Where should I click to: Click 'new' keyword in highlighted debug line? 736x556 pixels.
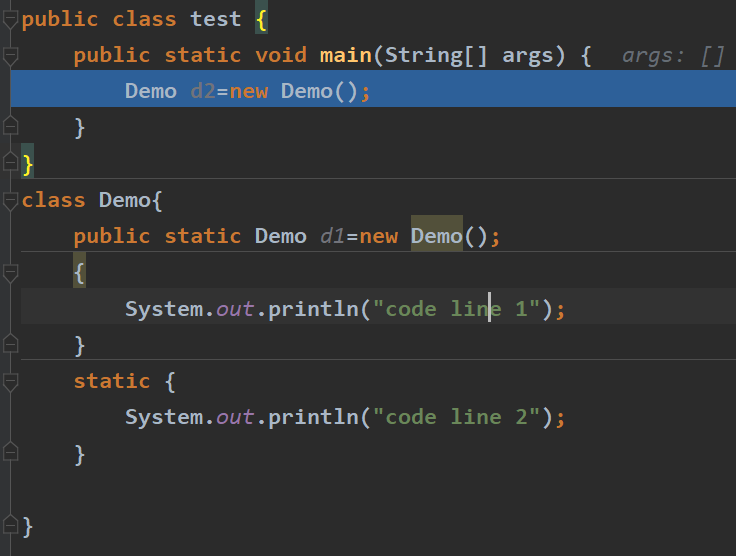pos(249,91)
